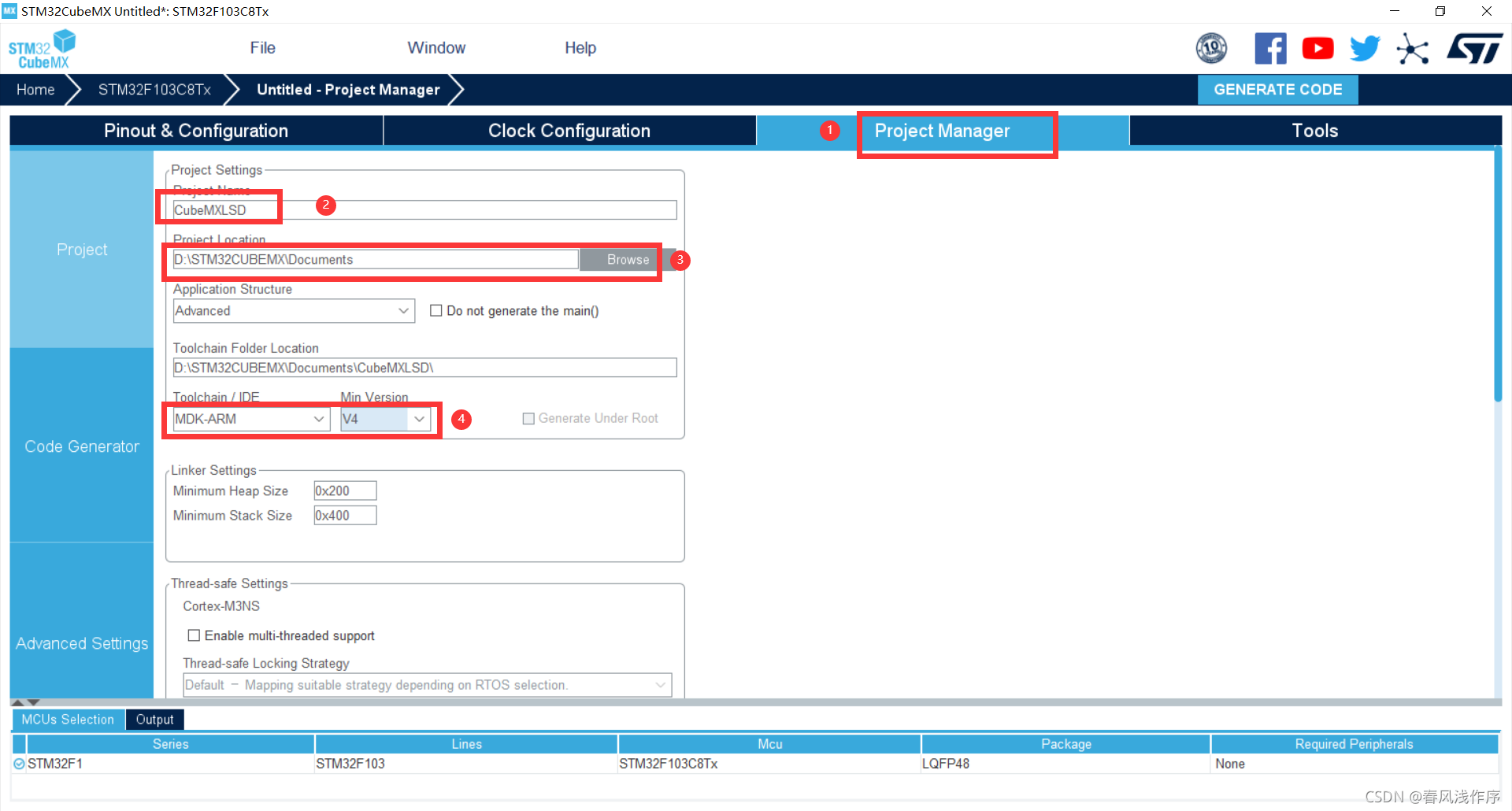Select the Project Manager tab

tap(943, 131)
